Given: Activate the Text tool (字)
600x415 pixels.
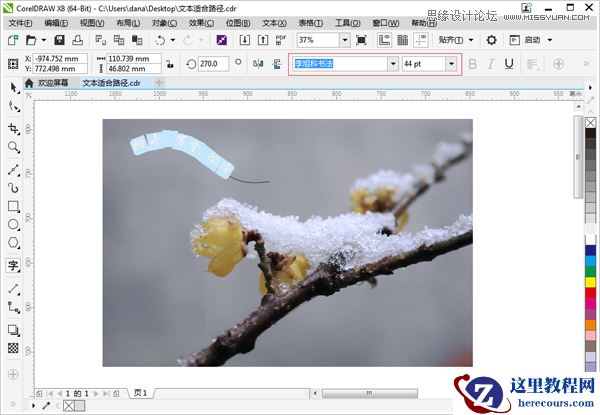Looking at the screenshot, I should coord(13,265).
